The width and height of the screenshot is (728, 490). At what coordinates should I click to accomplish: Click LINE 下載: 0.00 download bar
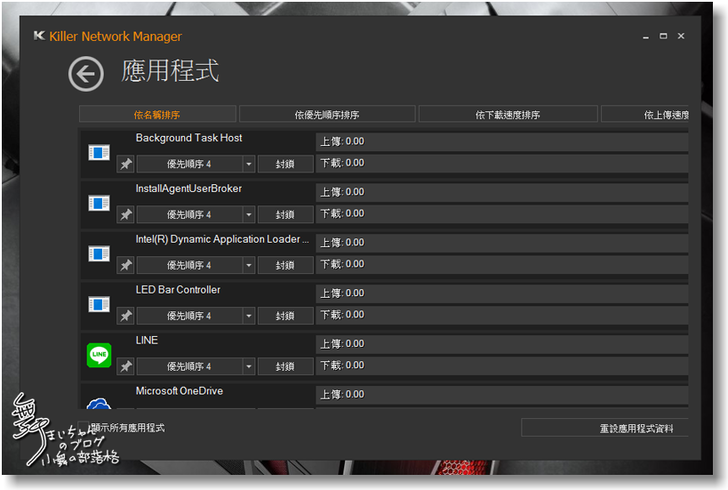[502, 366]
